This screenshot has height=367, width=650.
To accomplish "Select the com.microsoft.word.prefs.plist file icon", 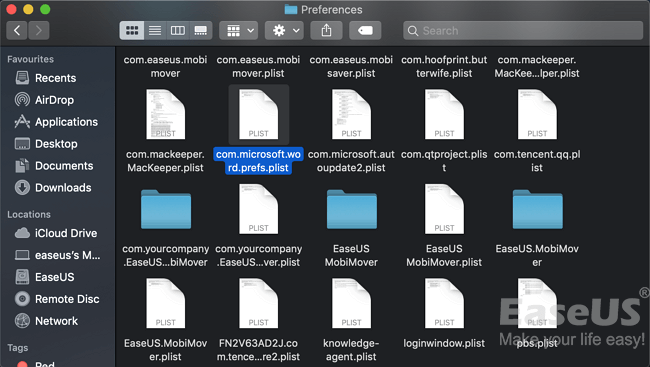I will click(x=258, y=114).
